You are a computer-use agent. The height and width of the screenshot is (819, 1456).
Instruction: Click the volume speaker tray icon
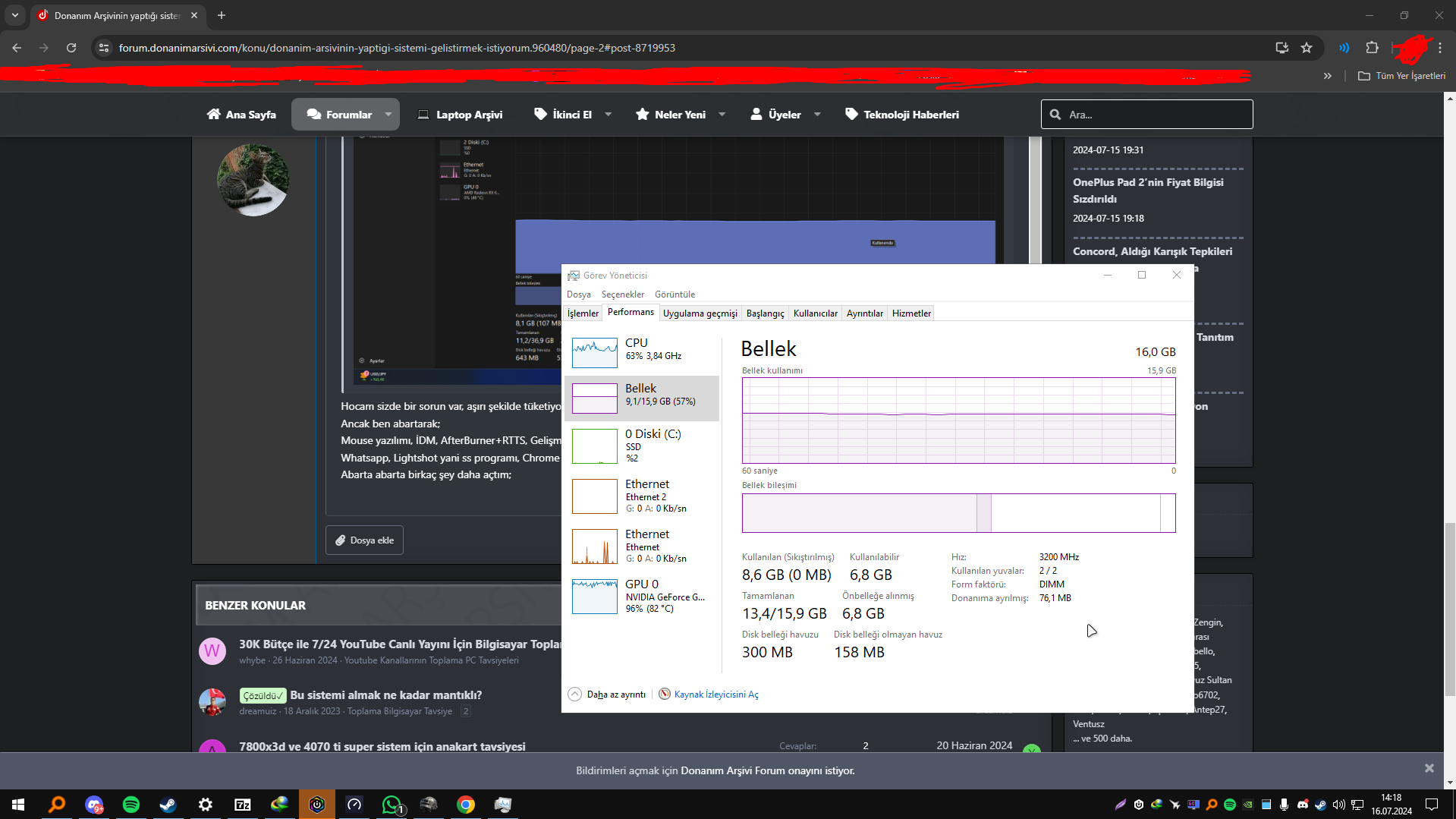(x=1339, y=805)
